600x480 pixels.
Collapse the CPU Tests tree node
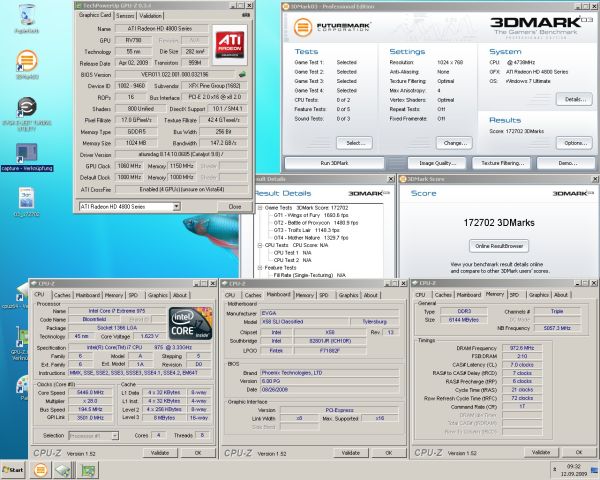[x=259, y=243]
